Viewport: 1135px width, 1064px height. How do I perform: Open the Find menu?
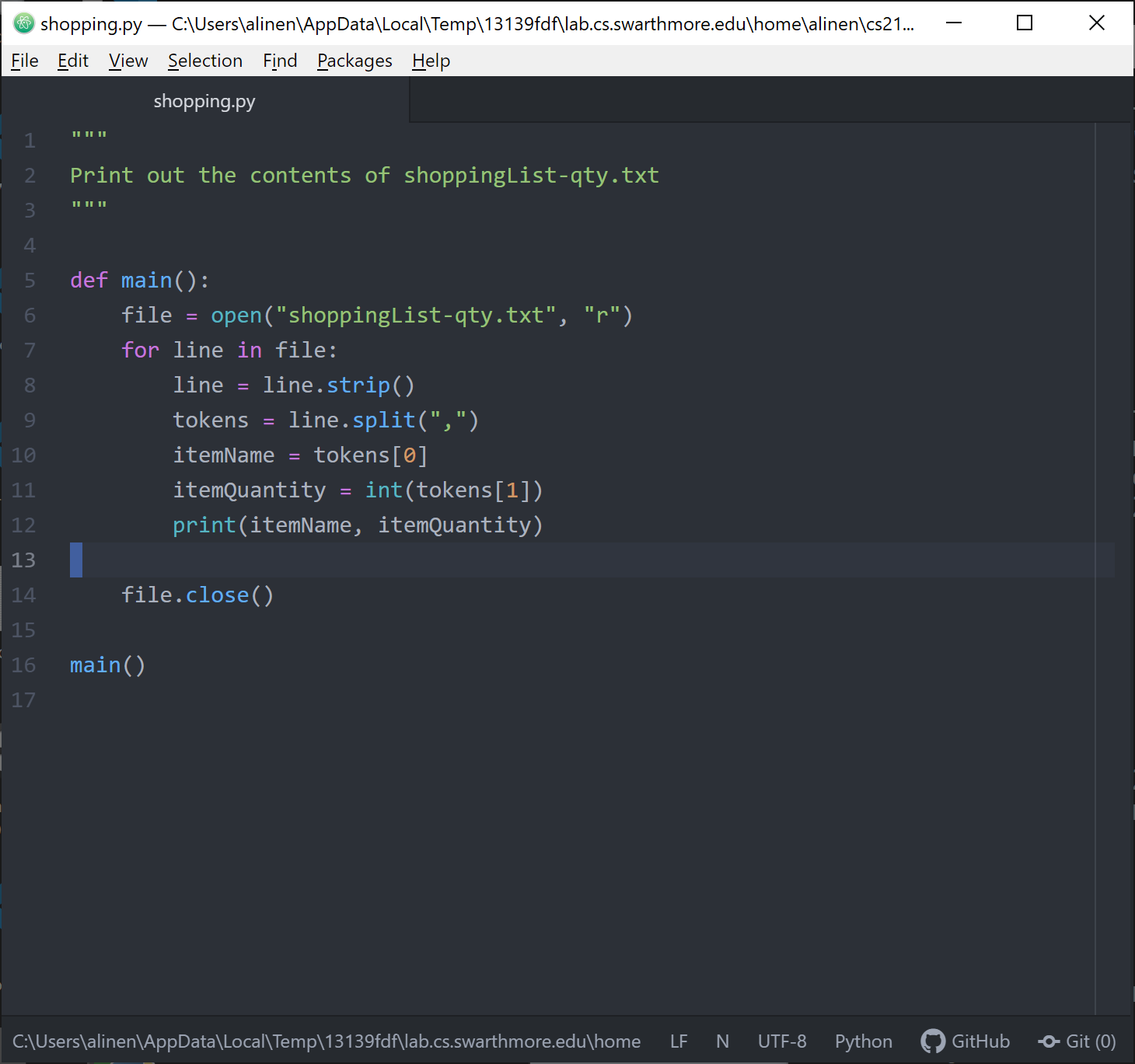(x=280, y=61)
